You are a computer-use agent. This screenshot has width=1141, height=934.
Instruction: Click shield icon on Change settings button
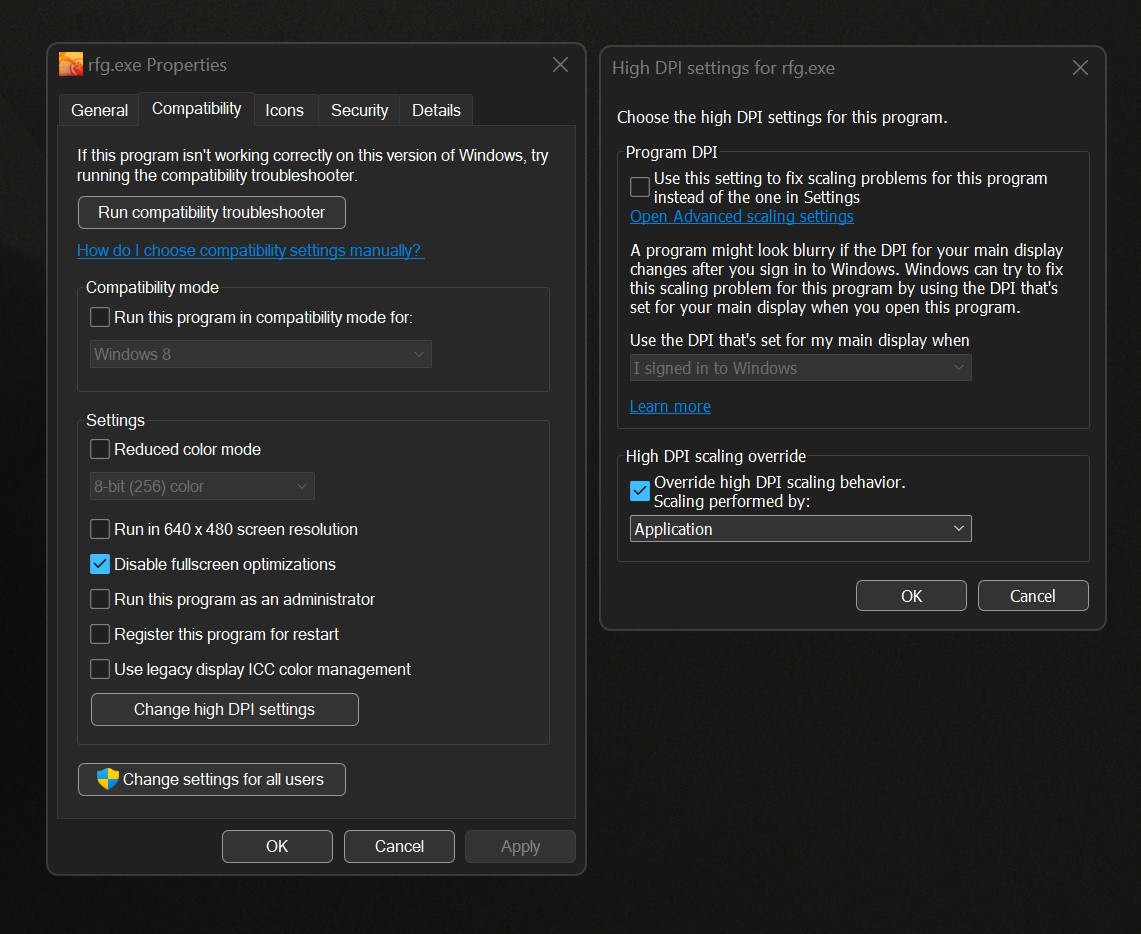coord(107,779)
